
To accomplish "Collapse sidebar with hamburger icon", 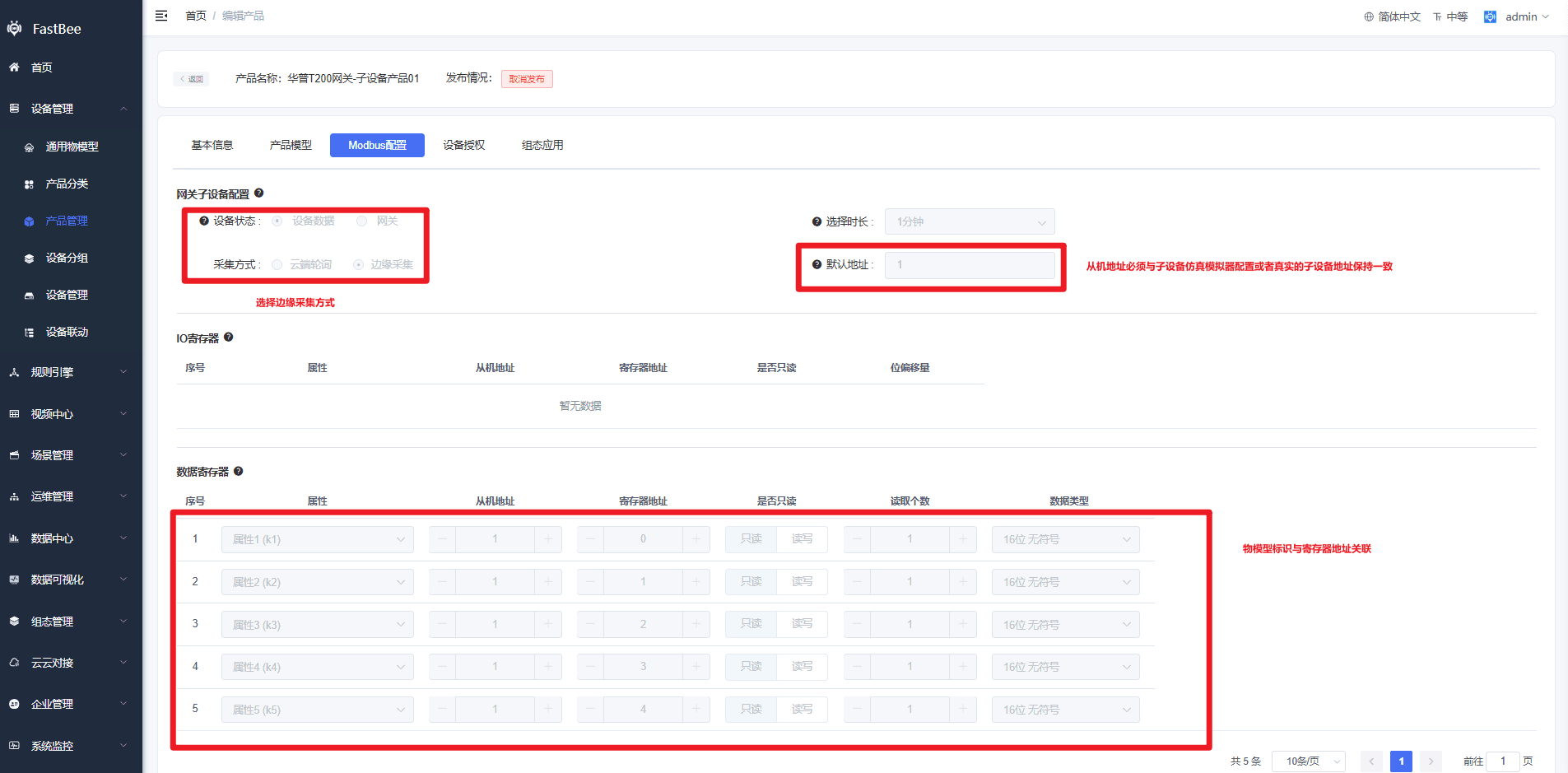I will click(161, 16).
